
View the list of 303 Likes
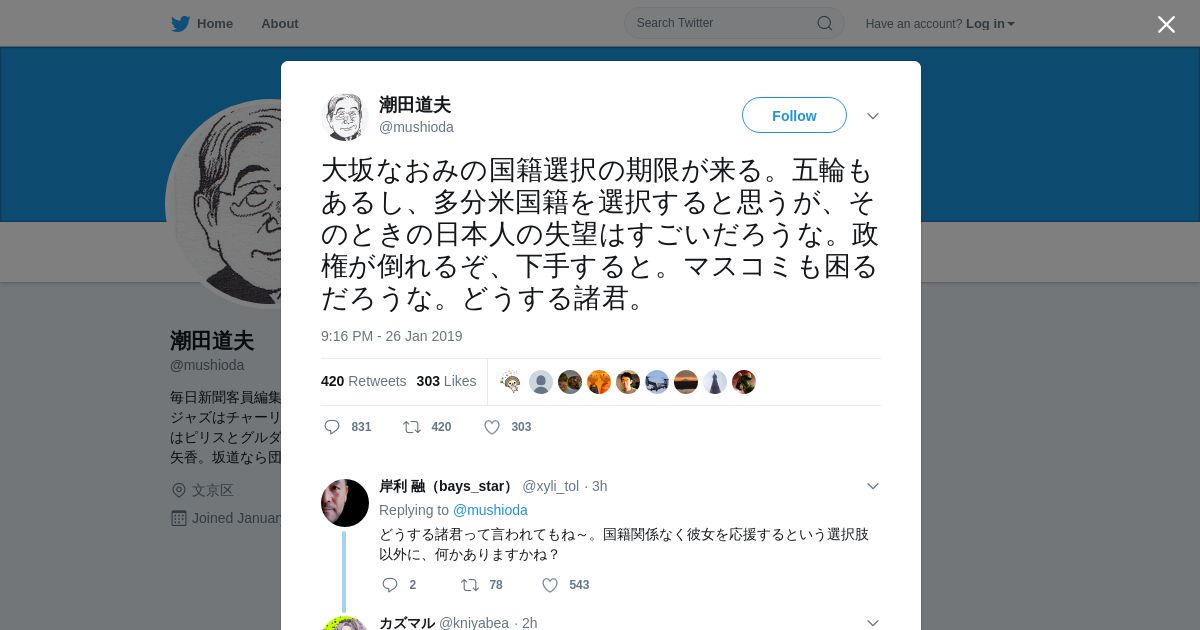tap(446, 381)
